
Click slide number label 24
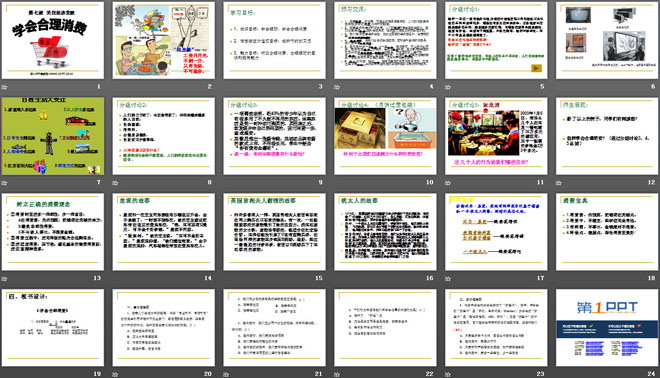[x=651, y=374]
